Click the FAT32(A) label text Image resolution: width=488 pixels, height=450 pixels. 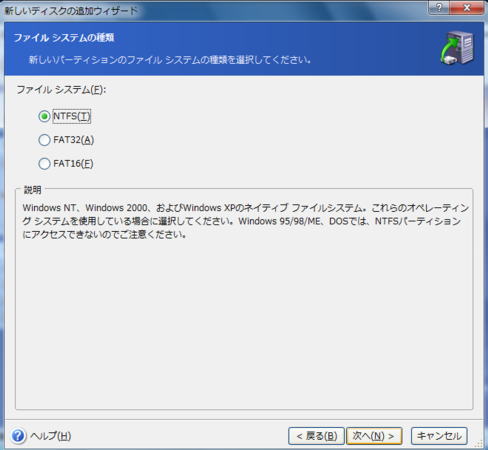click(74, 140)
